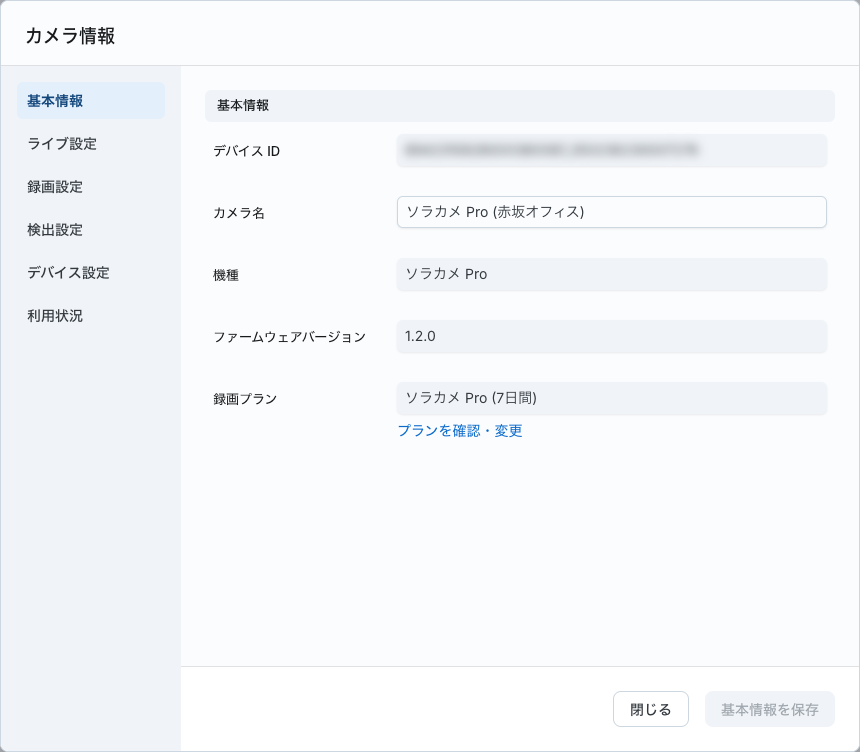Click the 録画プラン label
This screenshot has height=752, width=860.
245,399
